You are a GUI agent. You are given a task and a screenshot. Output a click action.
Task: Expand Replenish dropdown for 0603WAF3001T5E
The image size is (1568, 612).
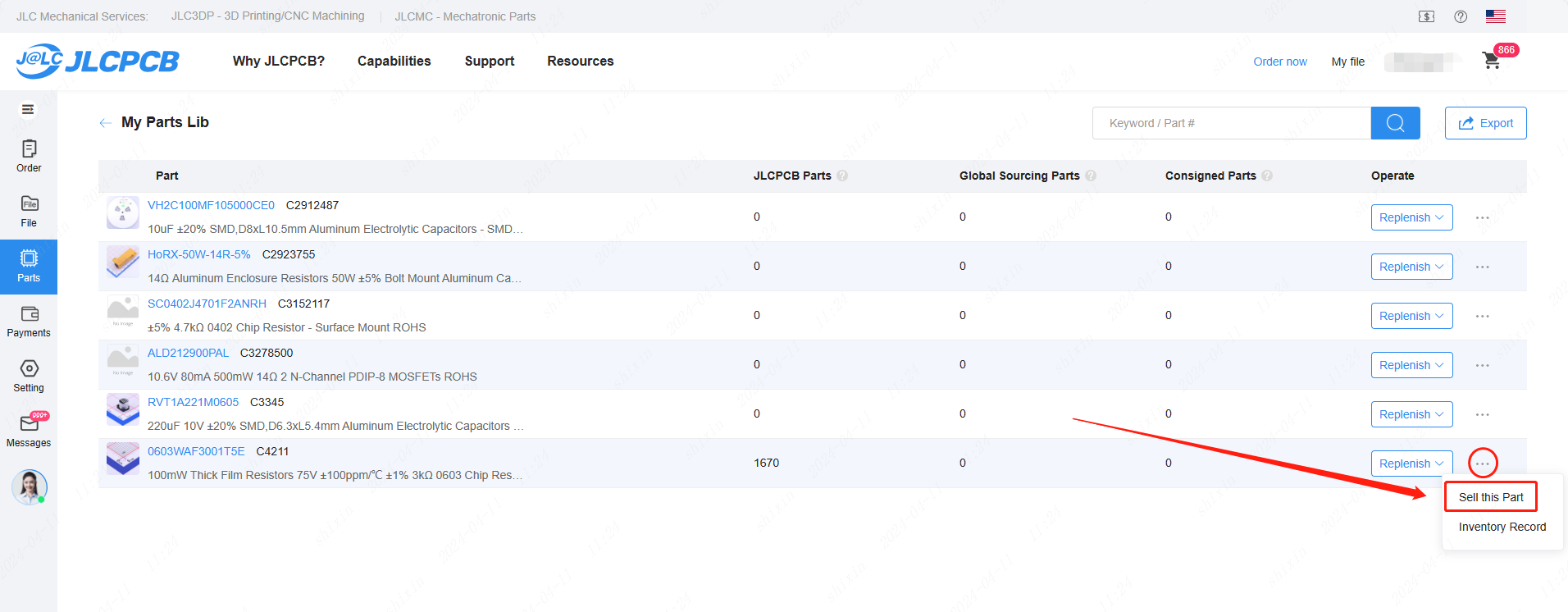1412,464
